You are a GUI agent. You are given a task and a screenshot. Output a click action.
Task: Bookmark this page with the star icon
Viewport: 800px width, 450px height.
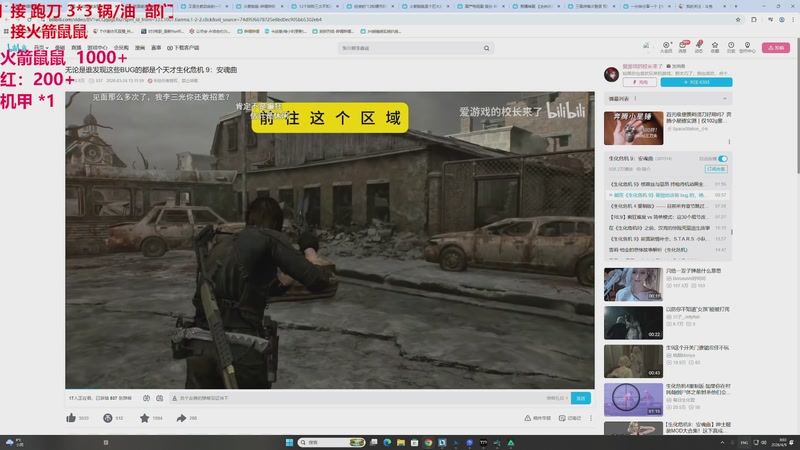pos(738,19)
